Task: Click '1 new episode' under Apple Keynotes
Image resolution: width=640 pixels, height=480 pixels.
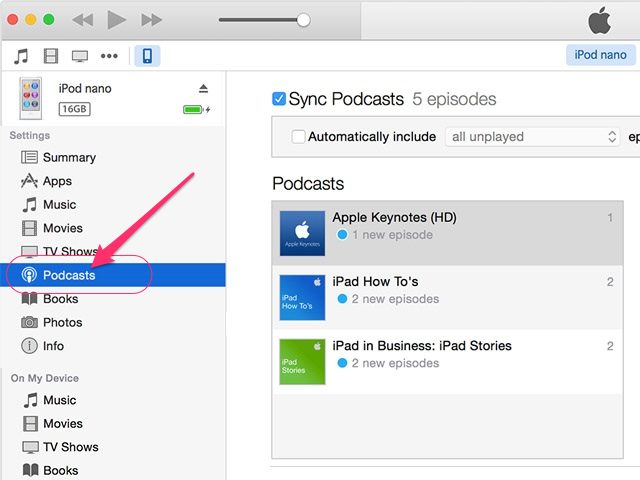Action: point(392,235)
